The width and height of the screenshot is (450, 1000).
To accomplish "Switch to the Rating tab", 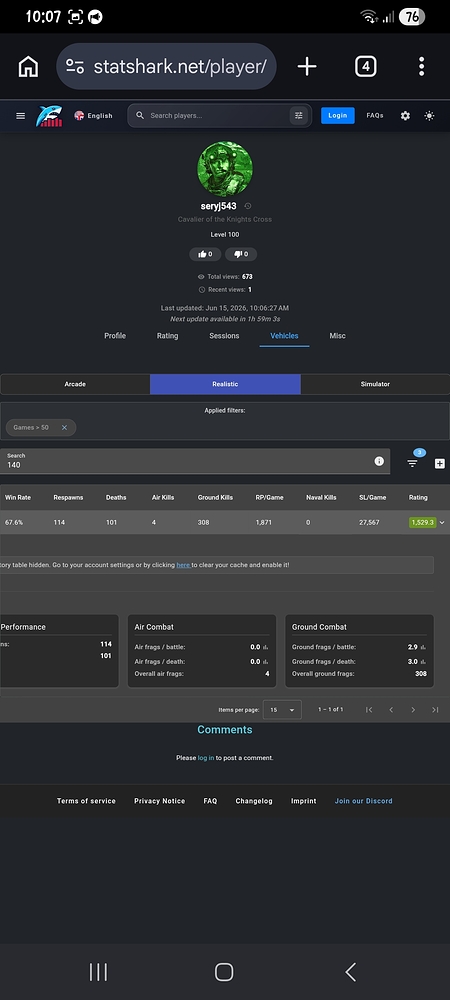I will 168,336.
